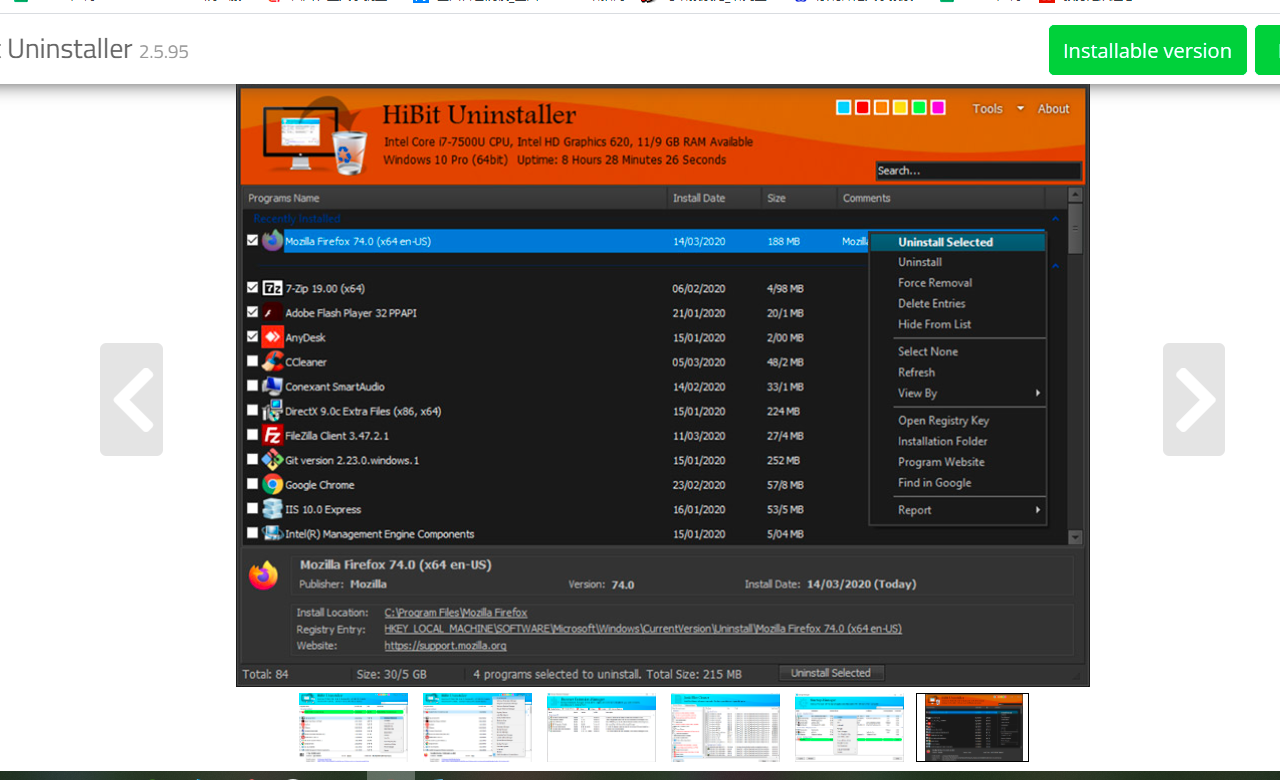Click the Google Chrome icon
Image resolution: width=1280 pixels, height=780 pixels.
(271, 484)
